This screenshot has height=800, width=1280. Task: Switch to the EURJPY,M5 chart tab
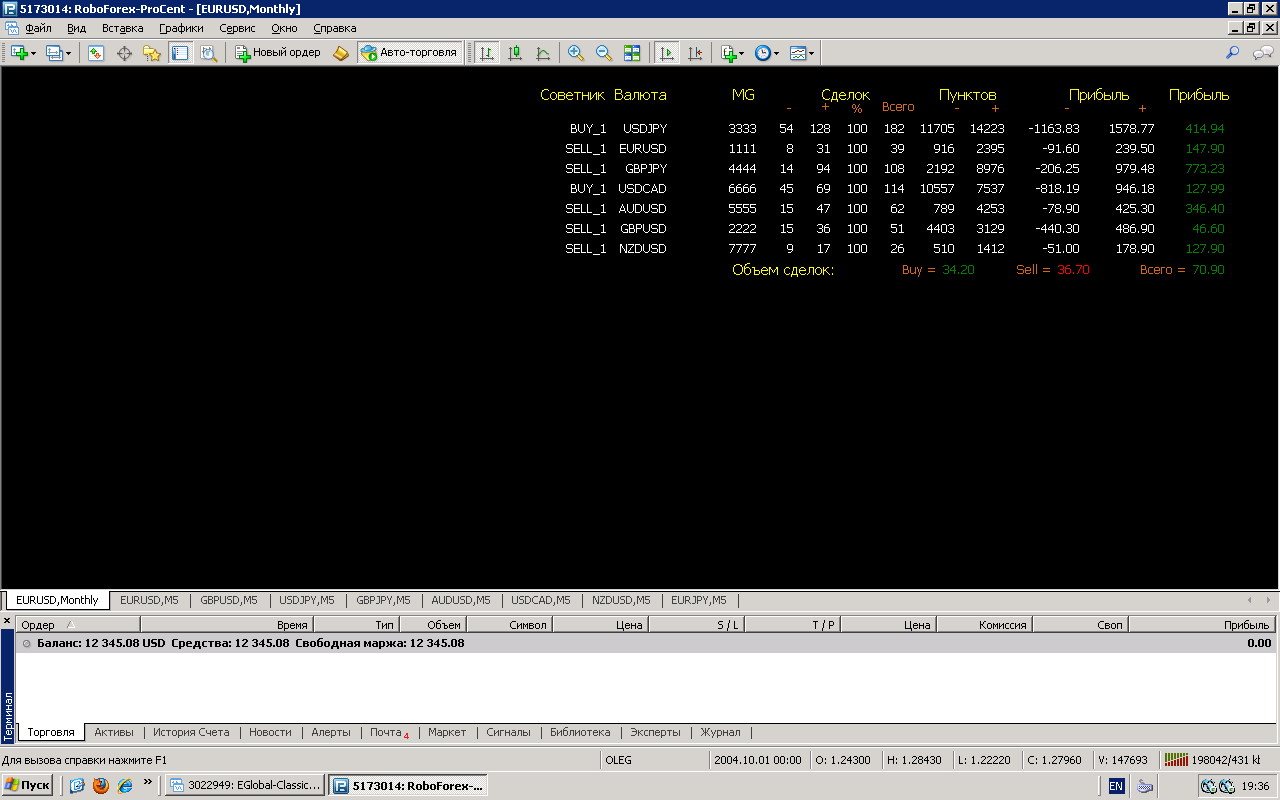(x=701, y=600)
